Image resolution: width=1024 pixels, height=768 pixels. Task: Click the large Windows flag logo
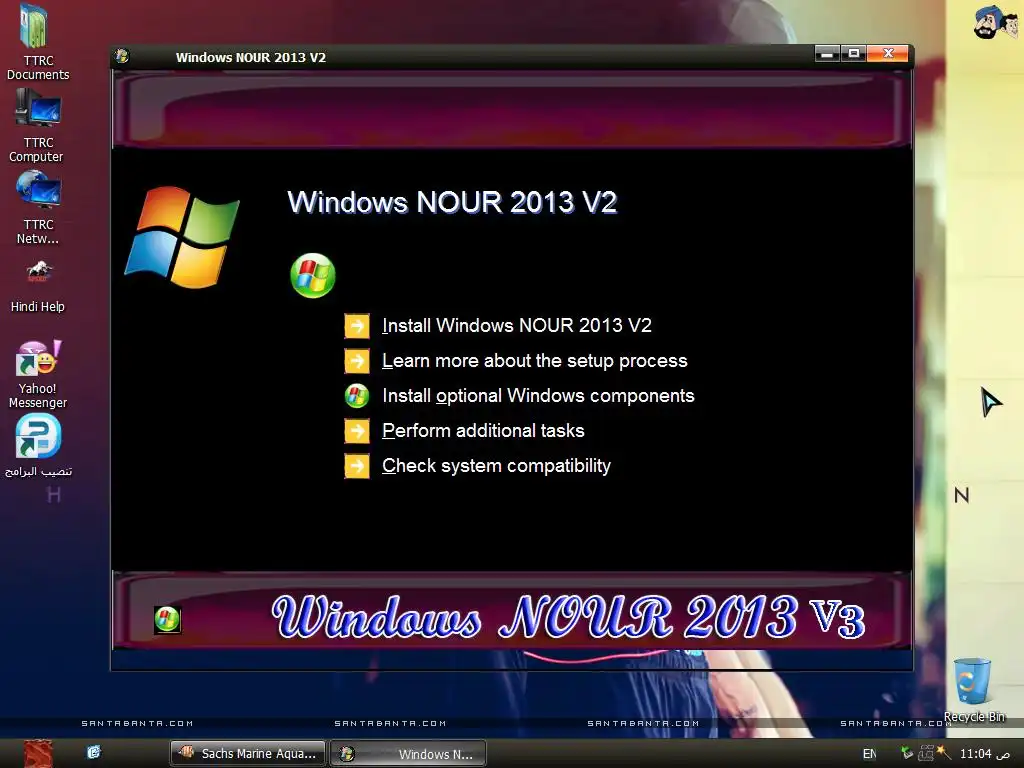(182, 237)
